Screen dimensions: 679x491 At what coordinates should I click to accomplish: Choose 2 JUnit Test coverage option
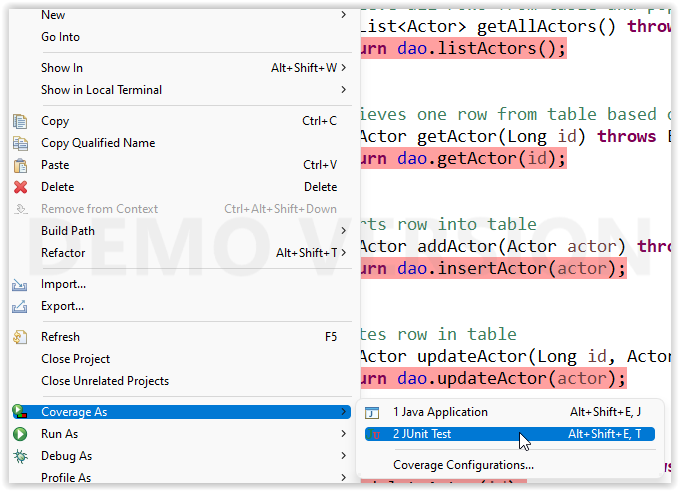(422, 434)
